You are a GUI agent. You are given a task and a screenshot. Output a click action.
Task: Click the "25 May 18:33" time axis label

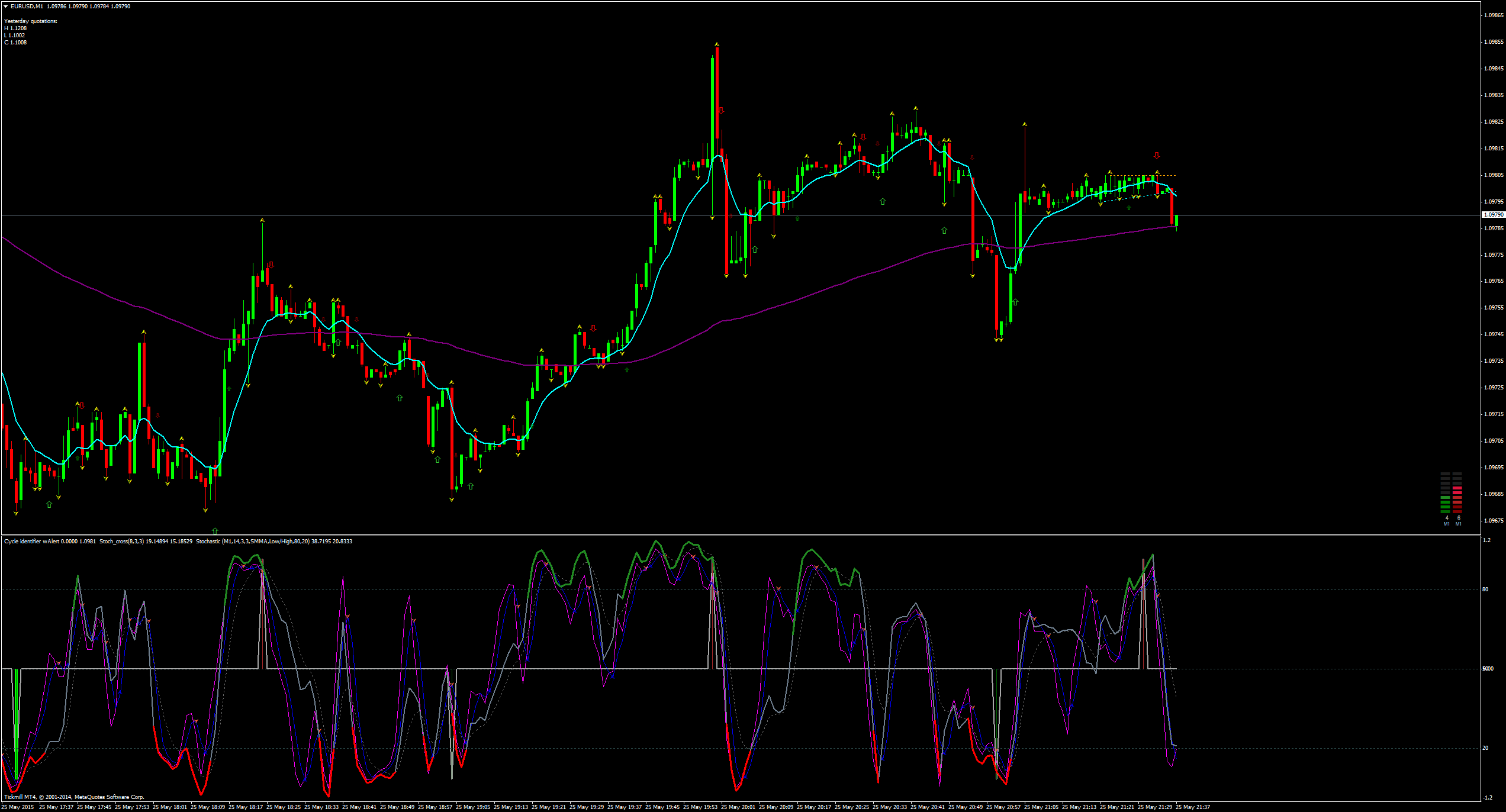(x=321, y=807)
